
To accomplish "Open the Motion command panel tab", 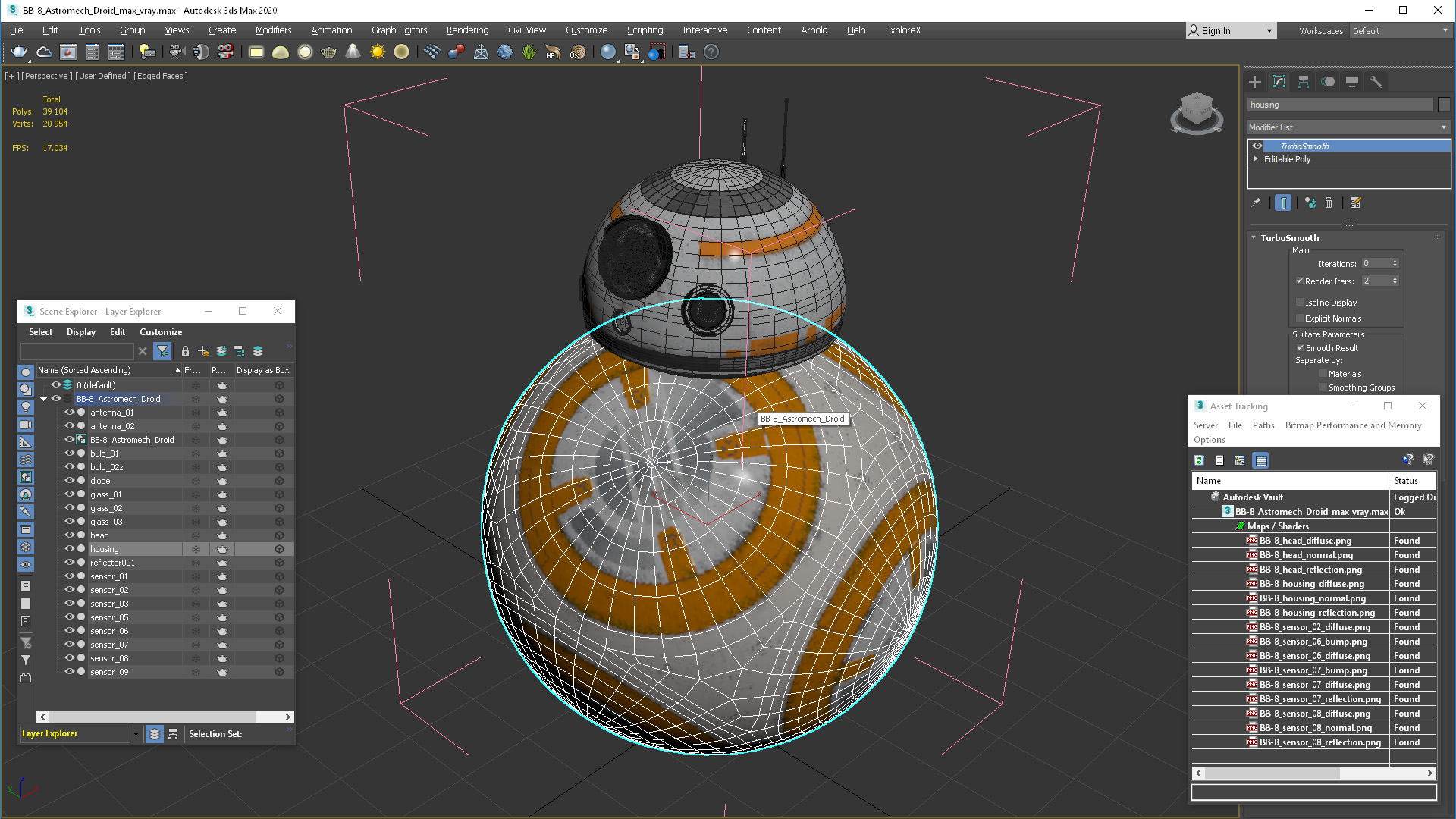I will tap(1328, 82).
